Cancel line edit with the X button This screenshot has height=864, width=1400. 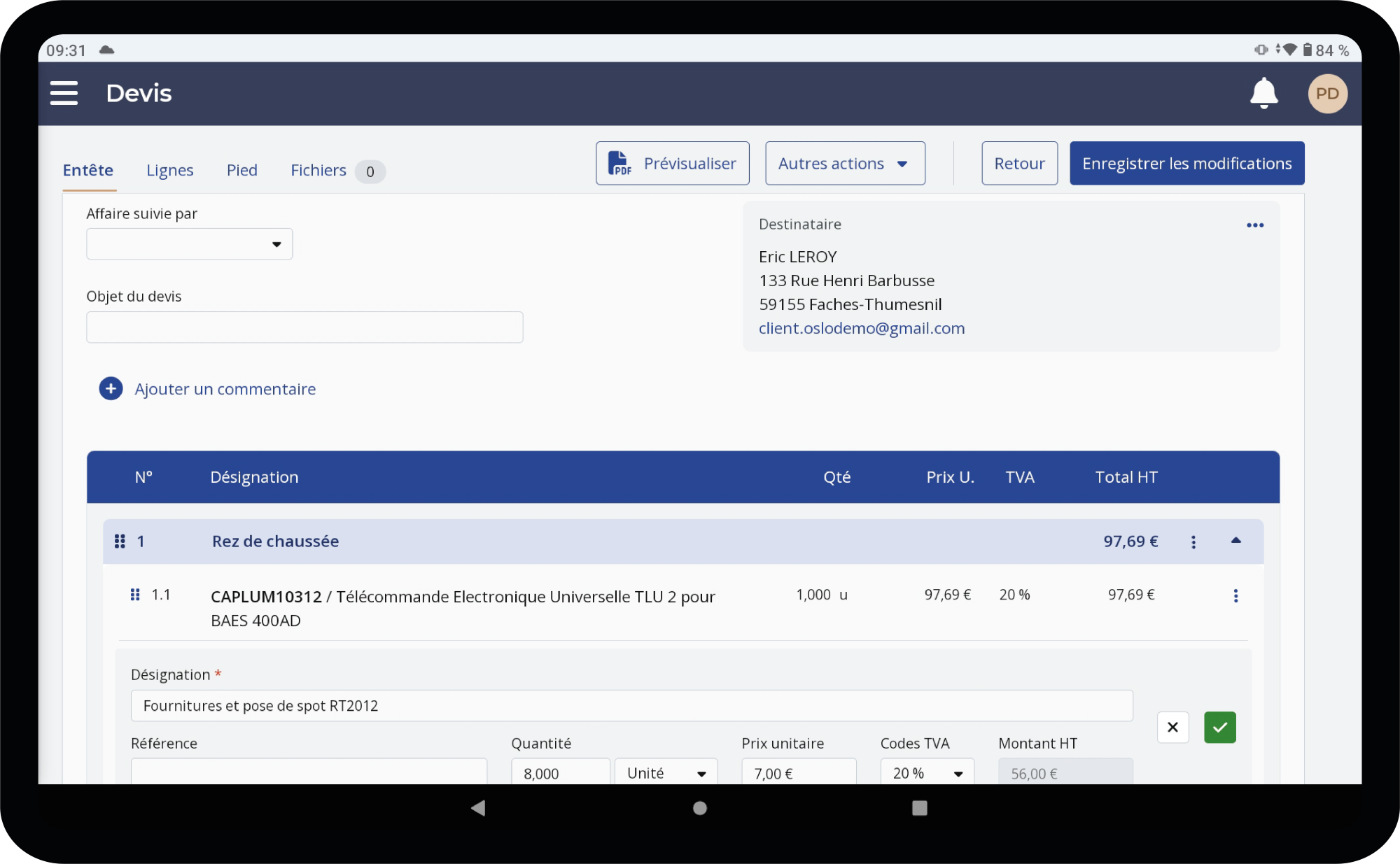pos(1172,728)
